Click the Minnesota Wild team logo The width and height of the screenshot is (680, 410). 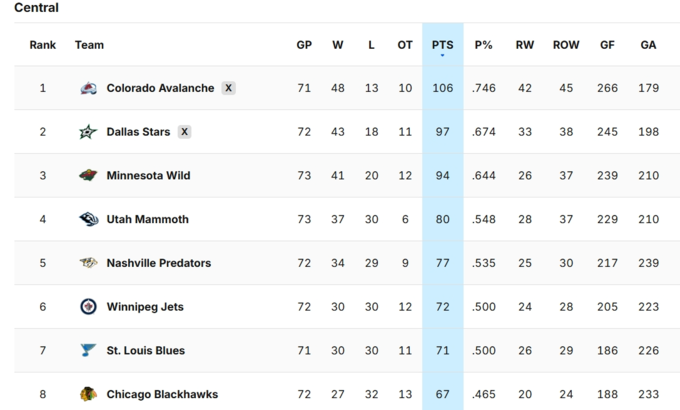point(88,175)
